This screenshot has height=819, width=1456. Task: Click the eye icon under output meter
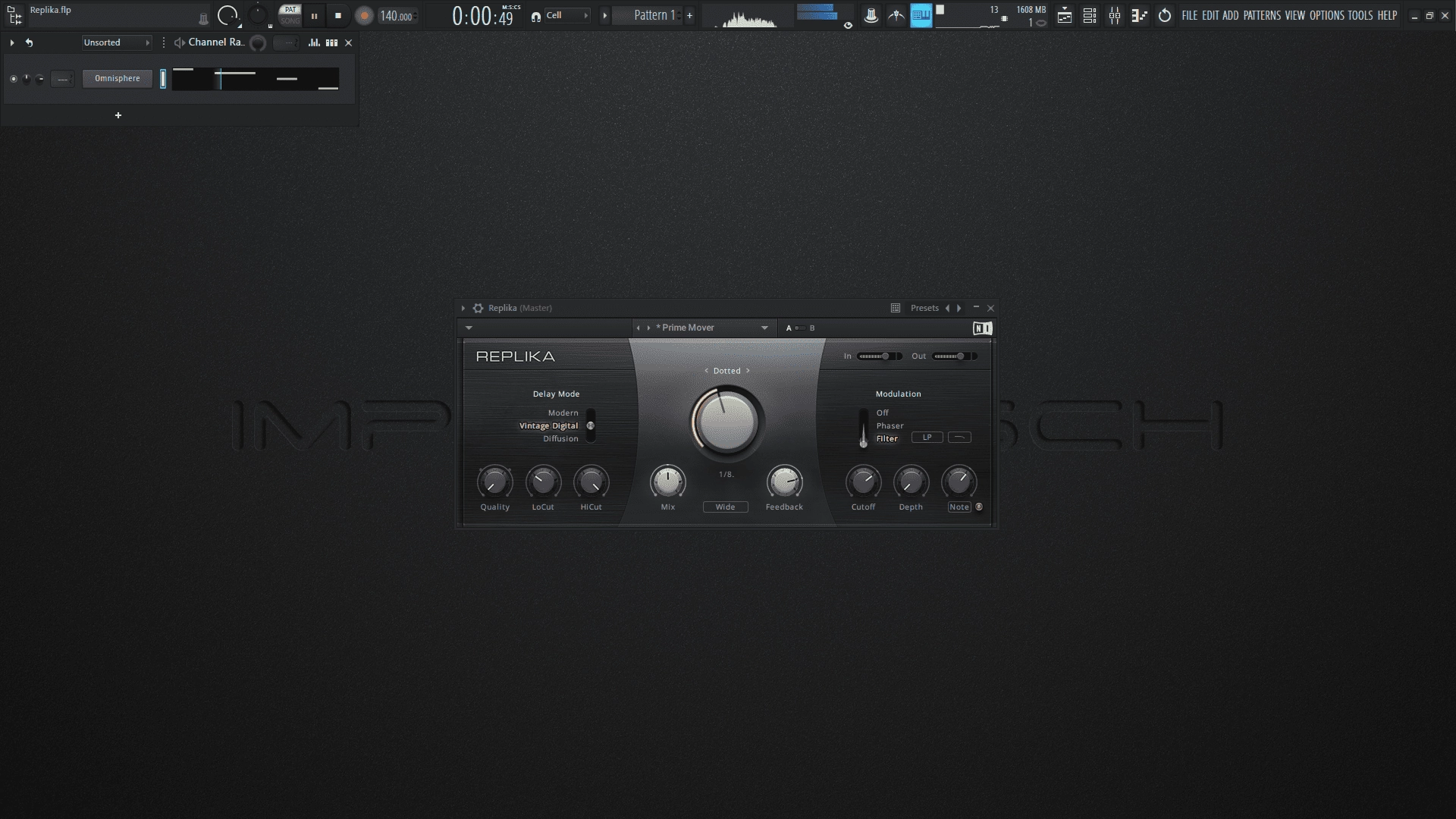[848, 25]
